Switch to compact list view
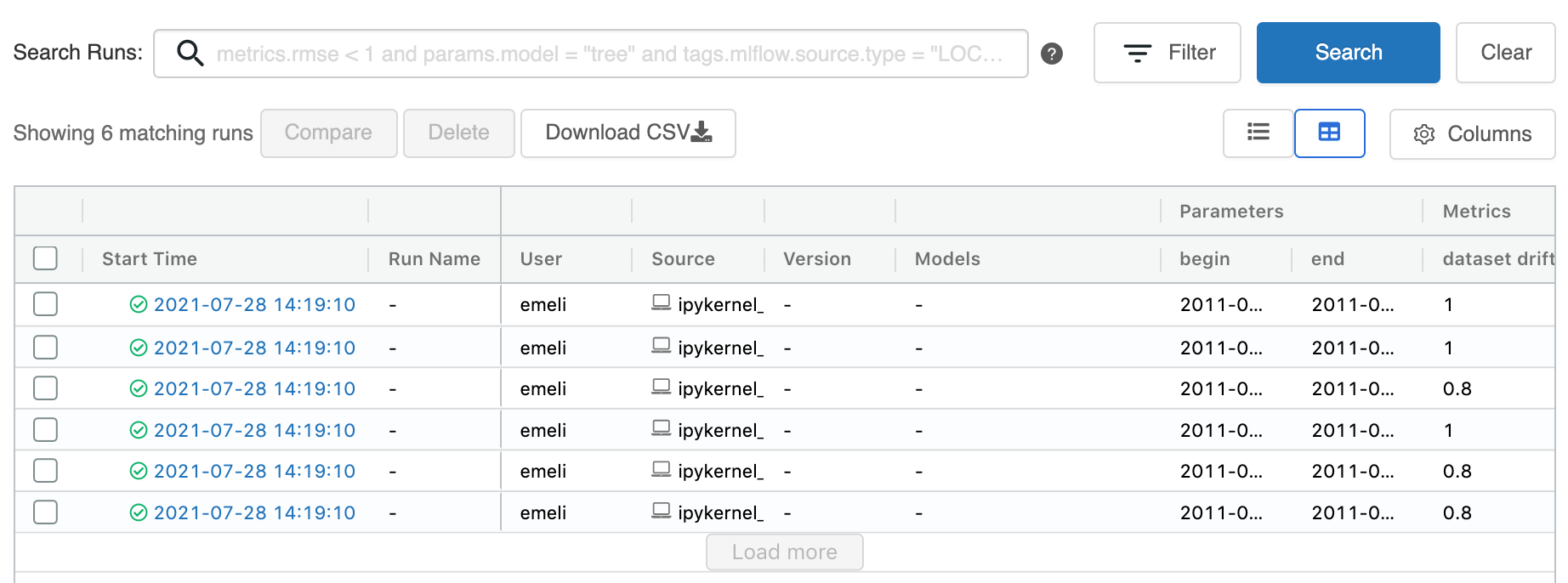 coord(1258,133)
